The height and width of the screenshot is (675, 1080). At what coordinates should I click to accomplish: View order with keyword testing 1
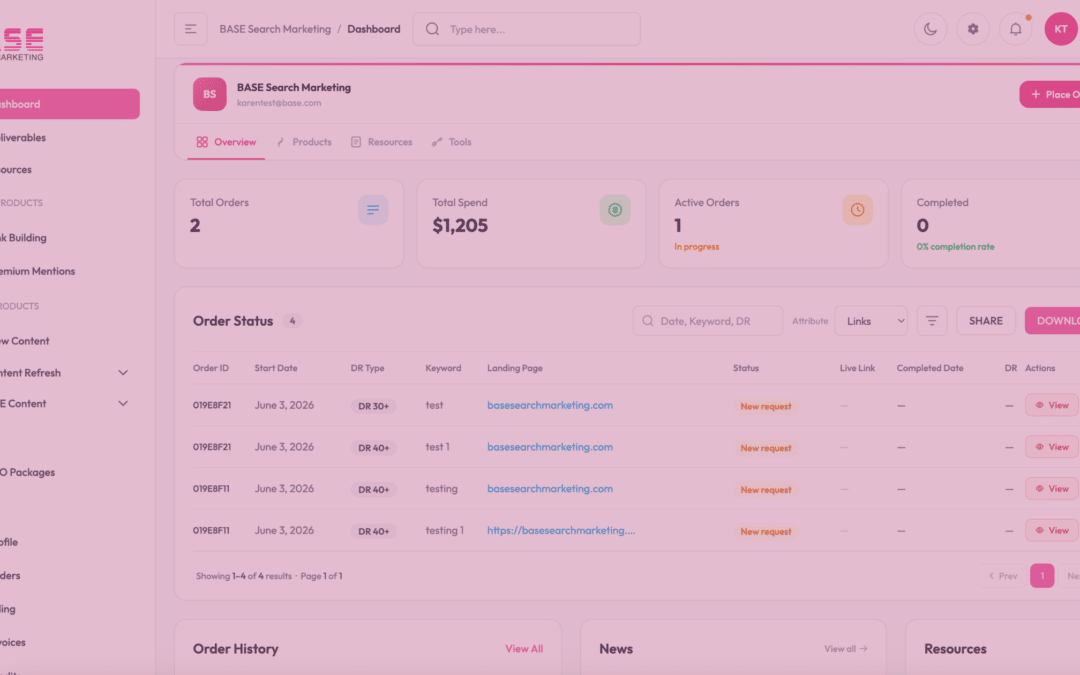[1052, 530]
